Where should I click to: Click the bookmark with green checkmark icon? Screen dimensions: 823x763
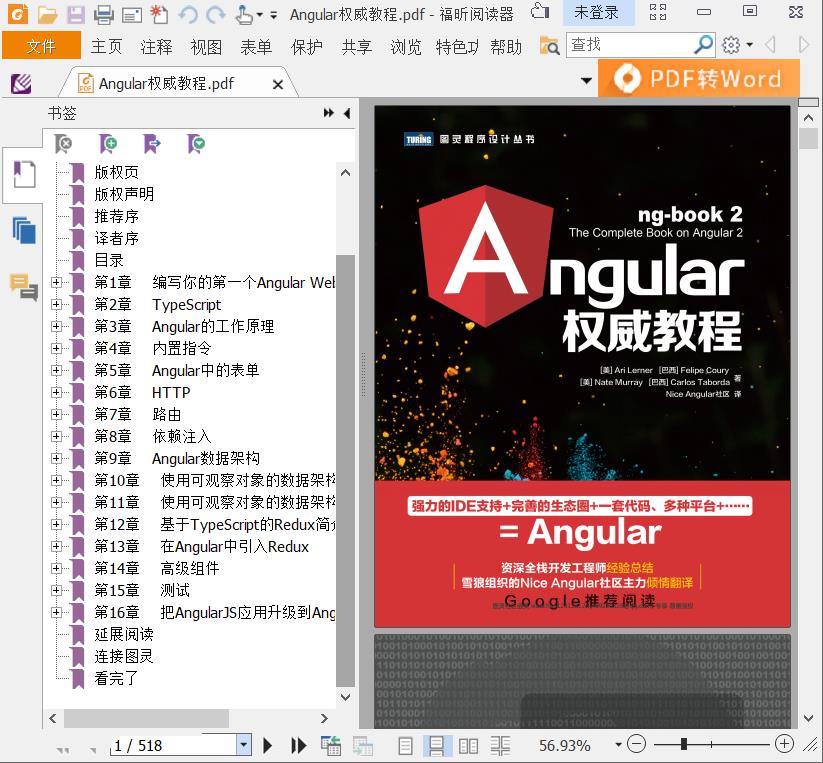click(x=196, y=143)
